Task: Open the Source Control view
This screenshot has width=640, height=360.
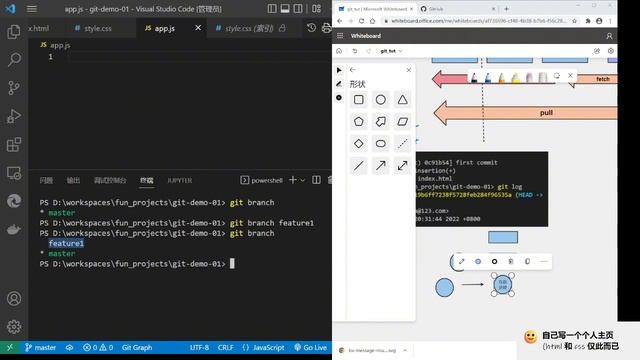Action: tap(14, 88)
